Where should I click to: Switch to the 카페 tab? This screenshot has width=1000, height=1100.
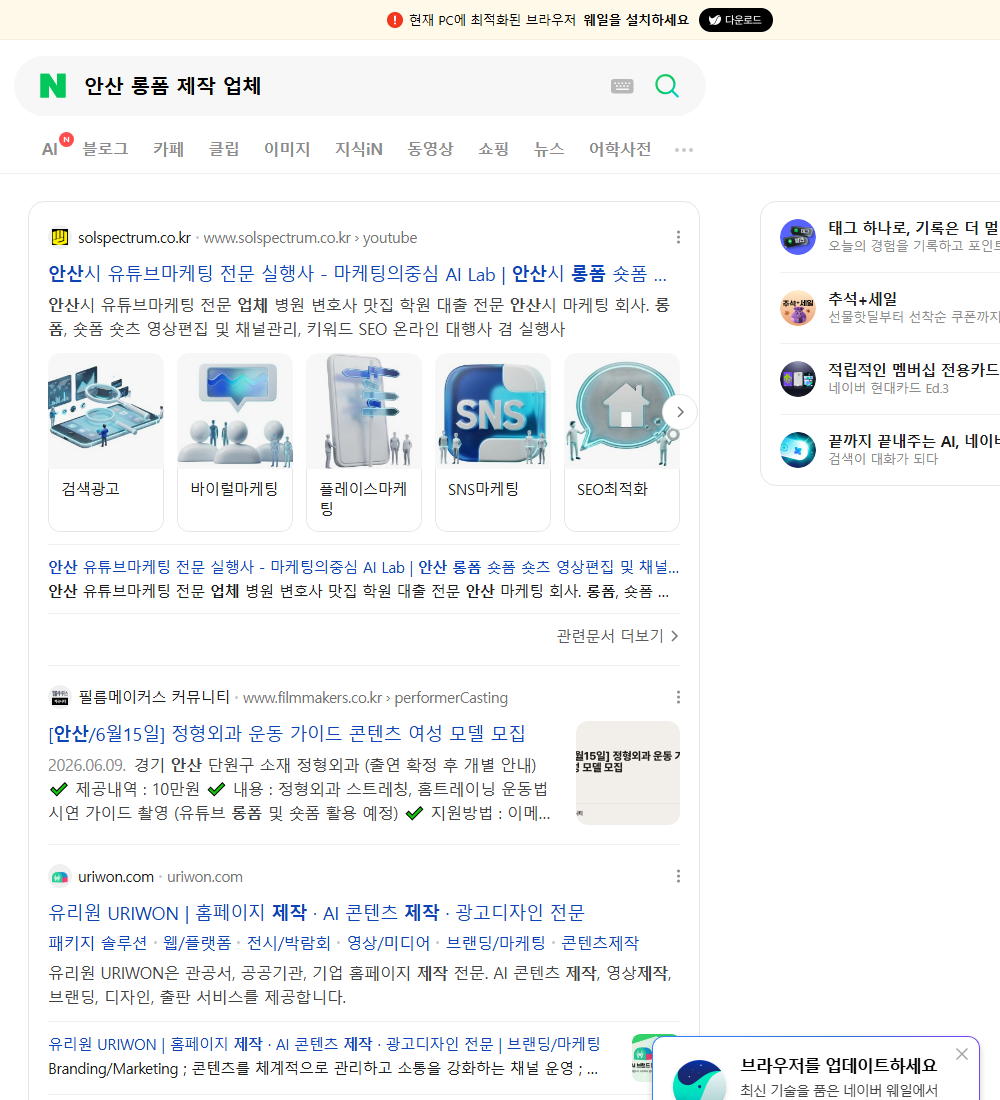click(x=168, y=149)
